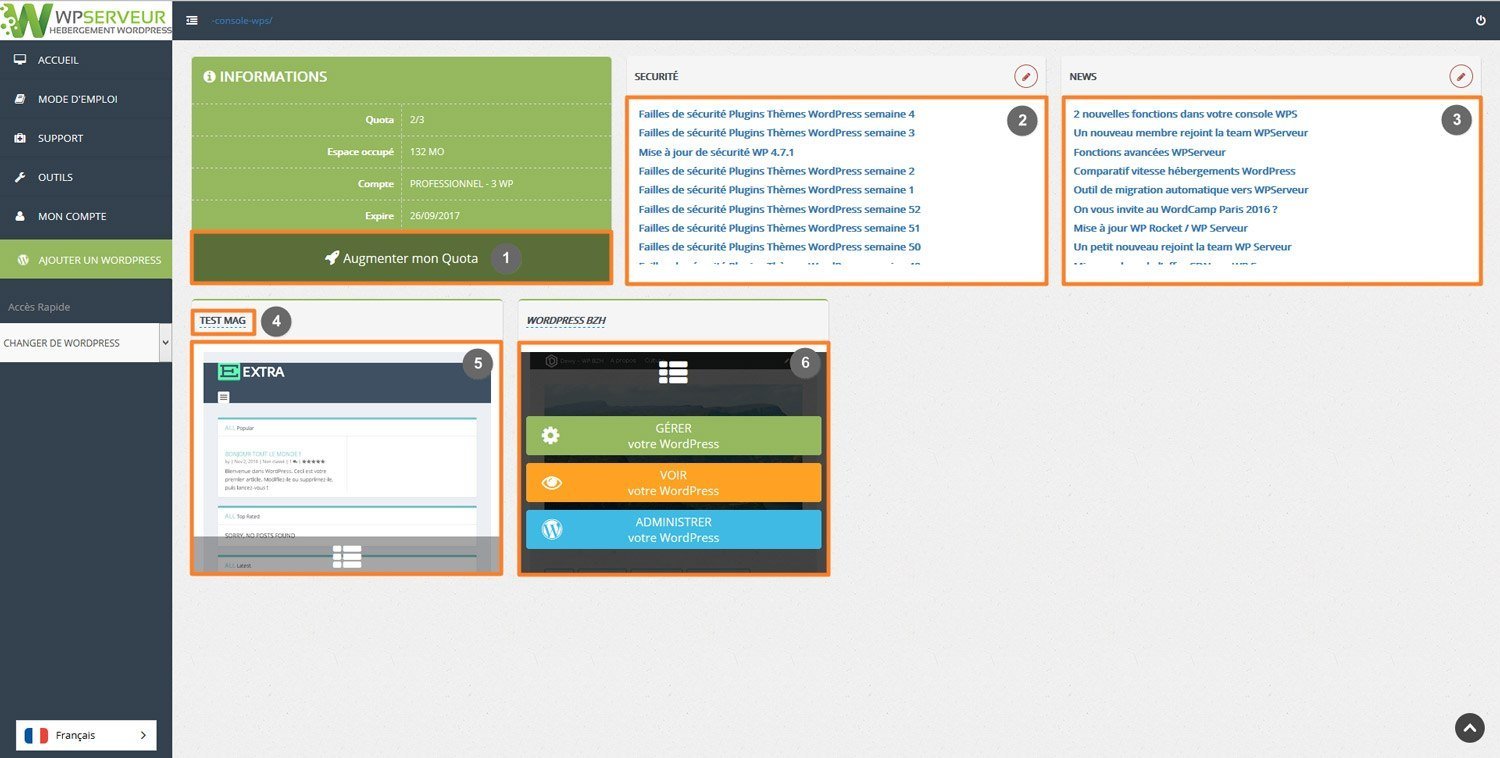Open Outil de migration automatique vers WPServeur

(x=1191, y=190)
